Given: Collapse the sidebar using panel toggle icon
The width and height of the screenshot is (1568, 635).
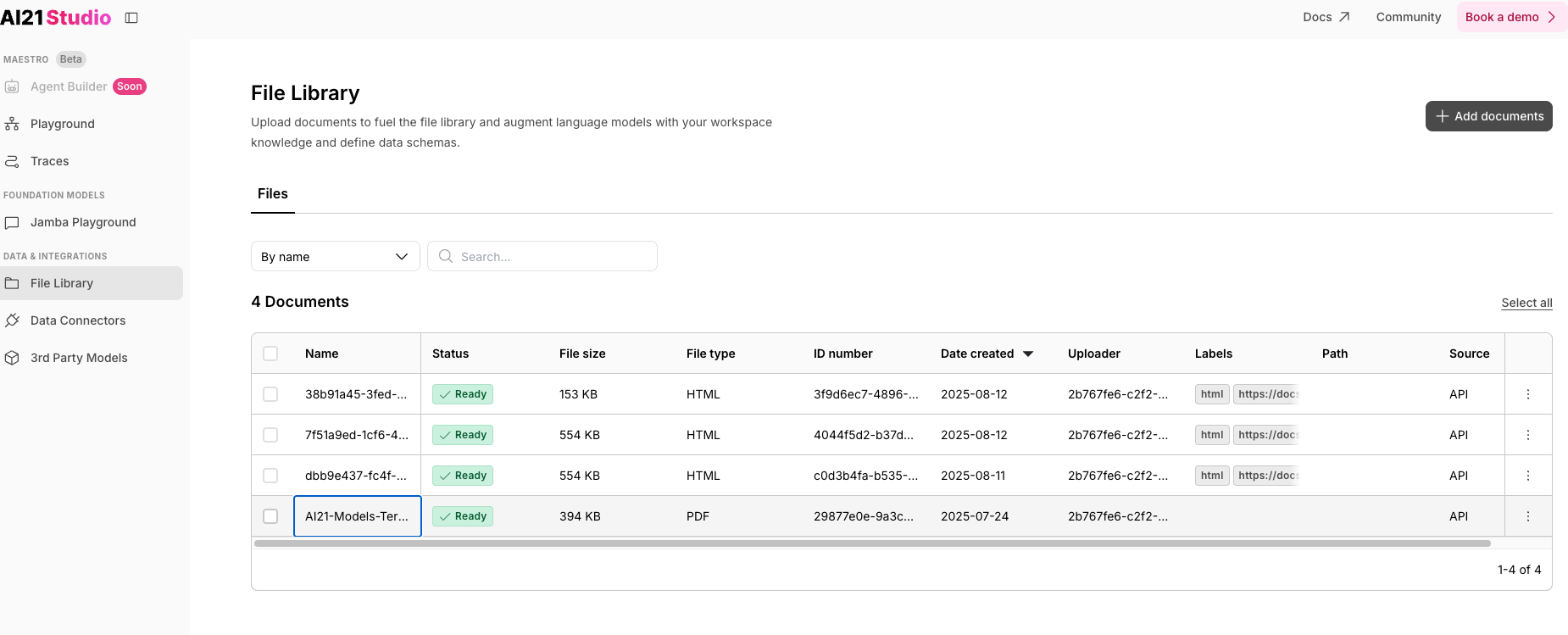Looking at the screenshot, I should 131,18.
